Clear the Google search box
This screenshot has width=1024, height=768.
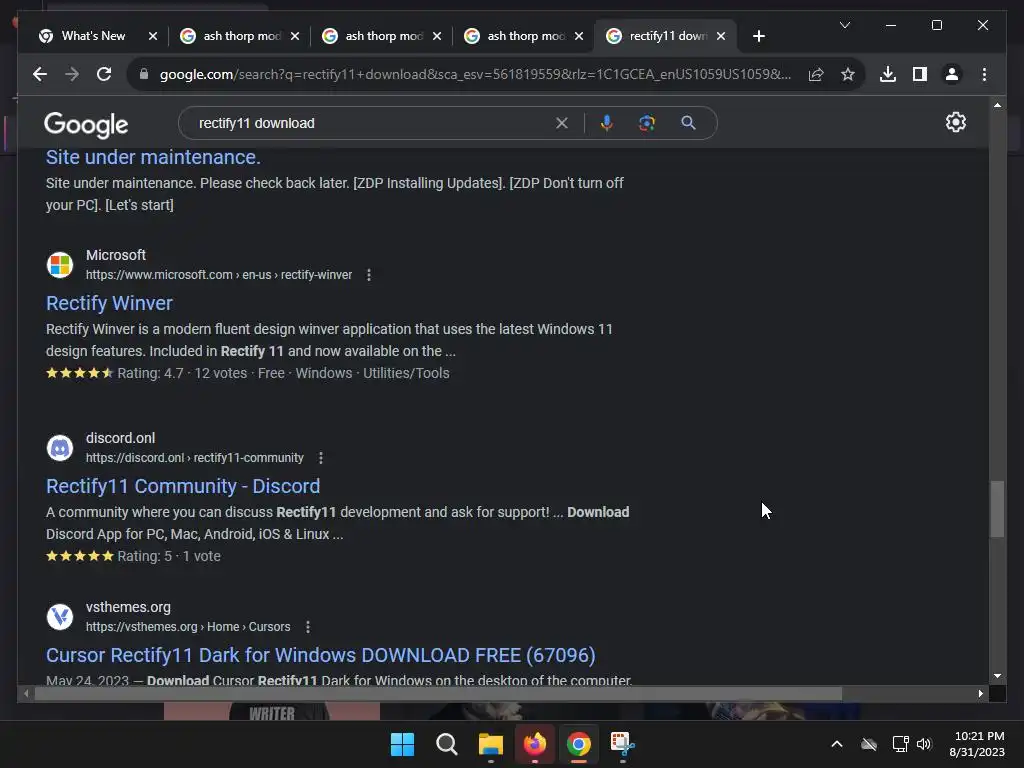(562, 123)
